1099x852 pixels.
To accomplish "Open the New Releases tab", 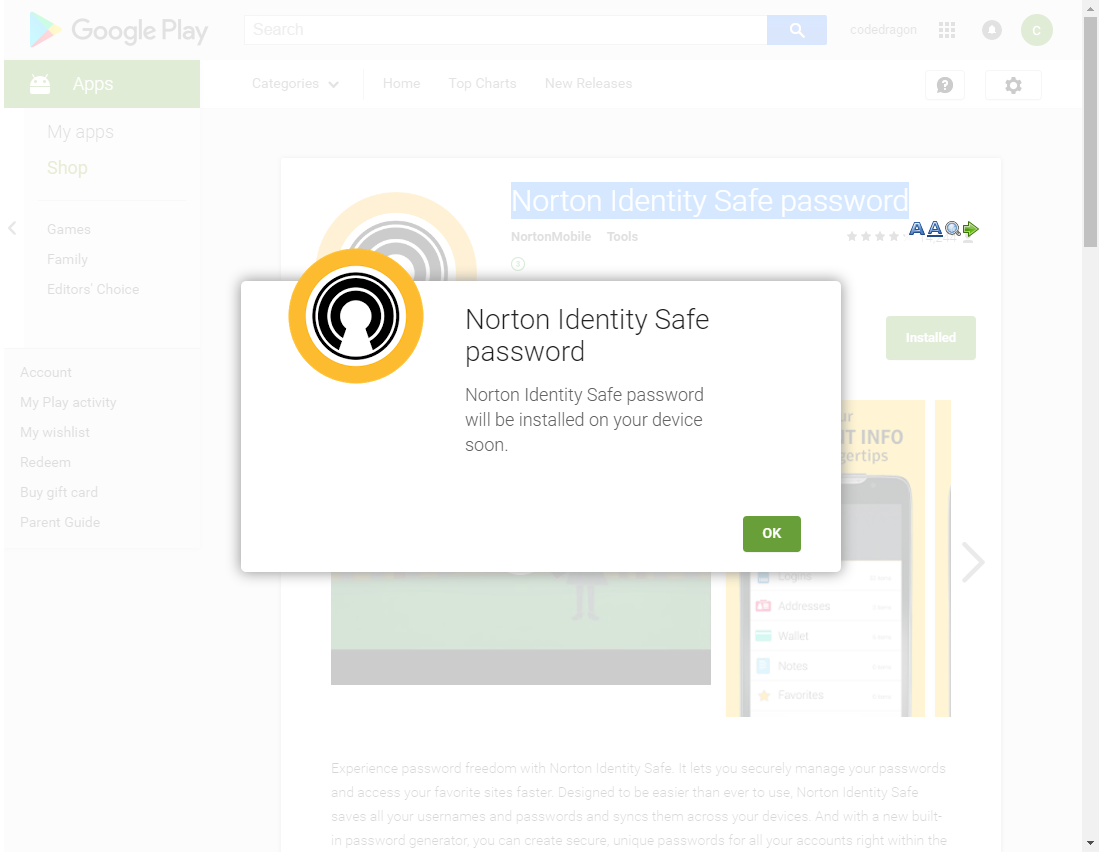I will (588, 83).
